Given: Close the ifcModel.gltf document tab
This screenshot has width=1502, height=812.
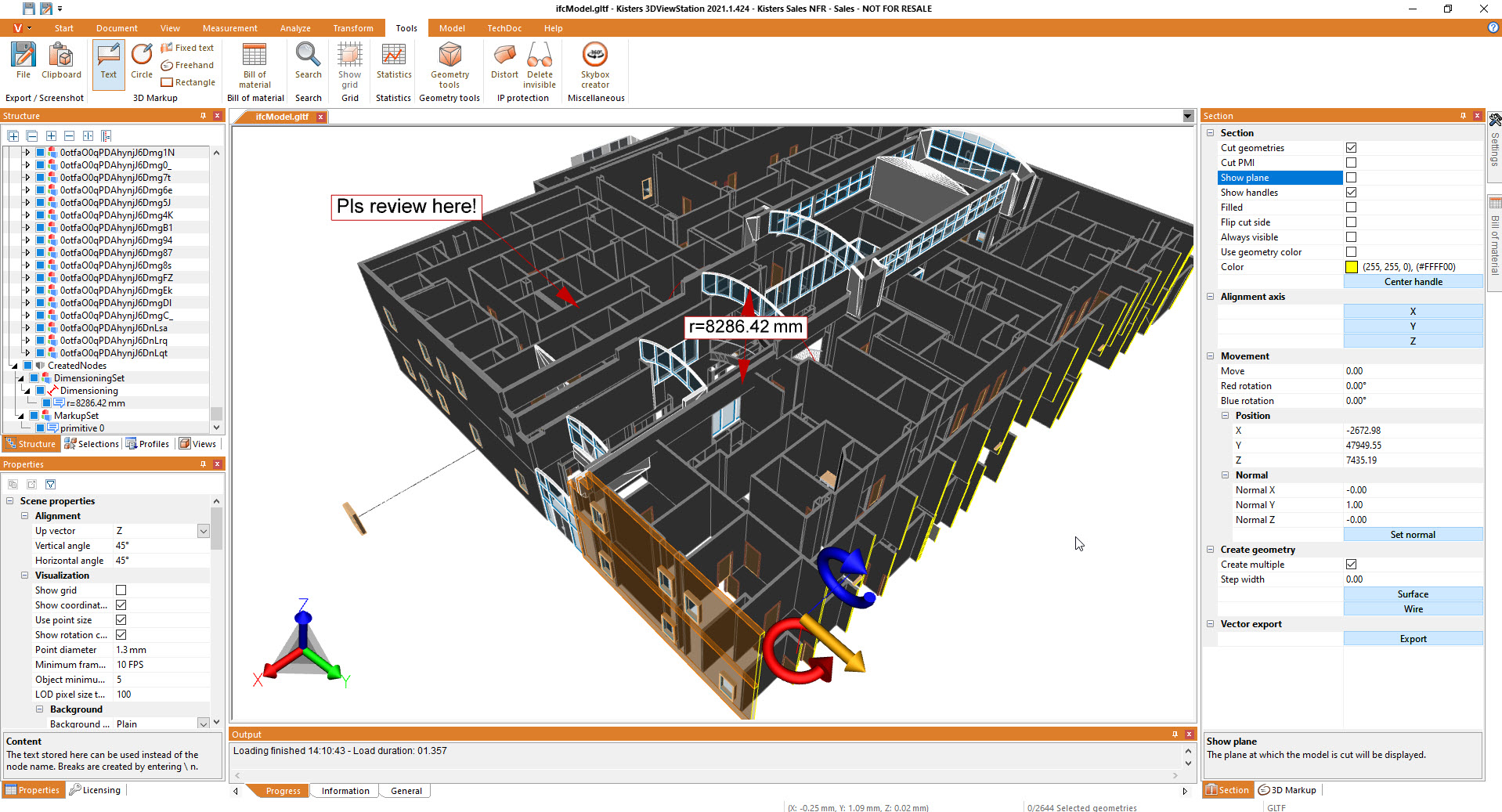Looking at the screenshot, I should click(x=320, y=117).
